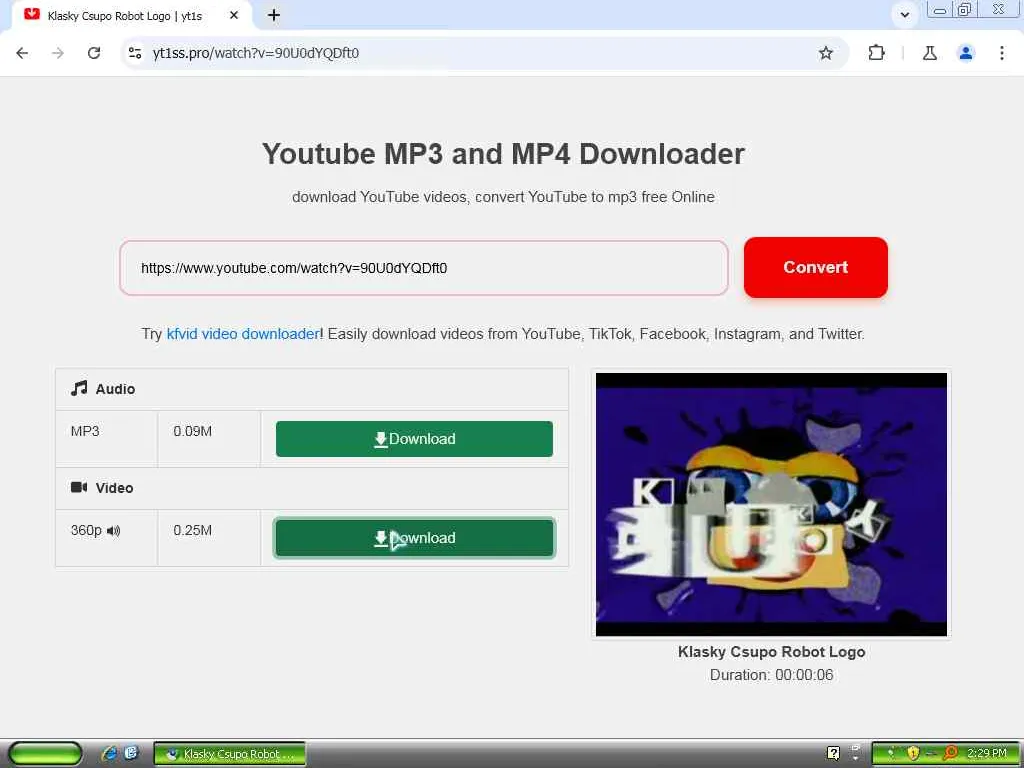This screenshot has width=1024, height=768.
Task: Click the red Convert button
Action: click(816, 267)
